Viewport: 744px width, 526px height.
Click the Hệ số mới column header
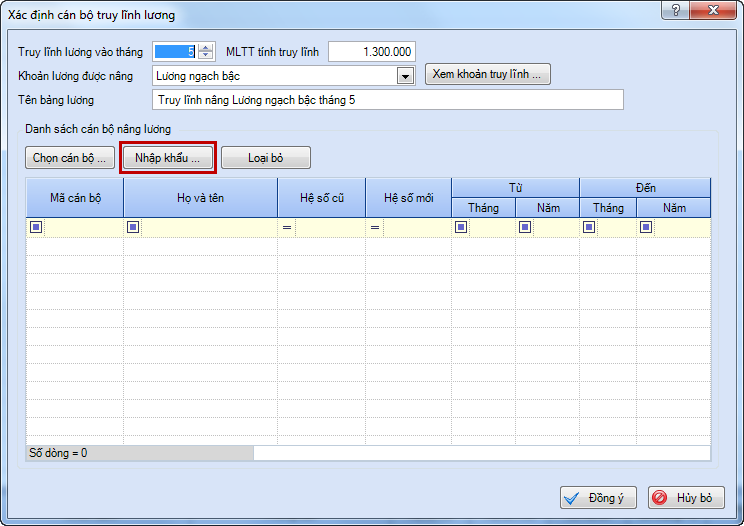click(x=409, y=198)
